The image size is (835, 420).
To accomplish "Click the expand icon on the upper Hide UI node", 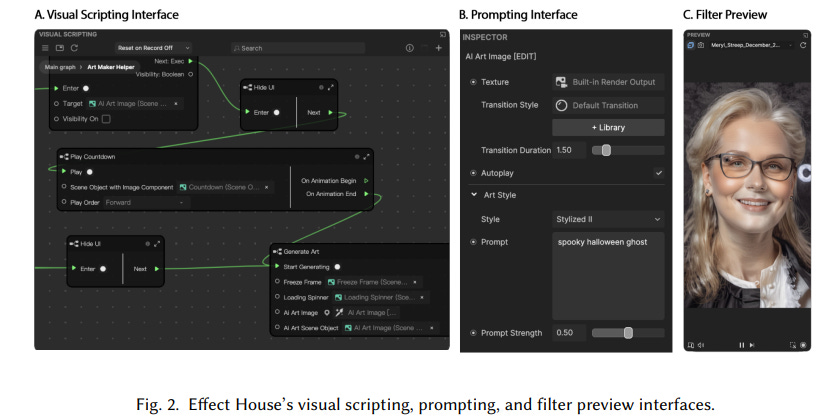I will 331,87.
